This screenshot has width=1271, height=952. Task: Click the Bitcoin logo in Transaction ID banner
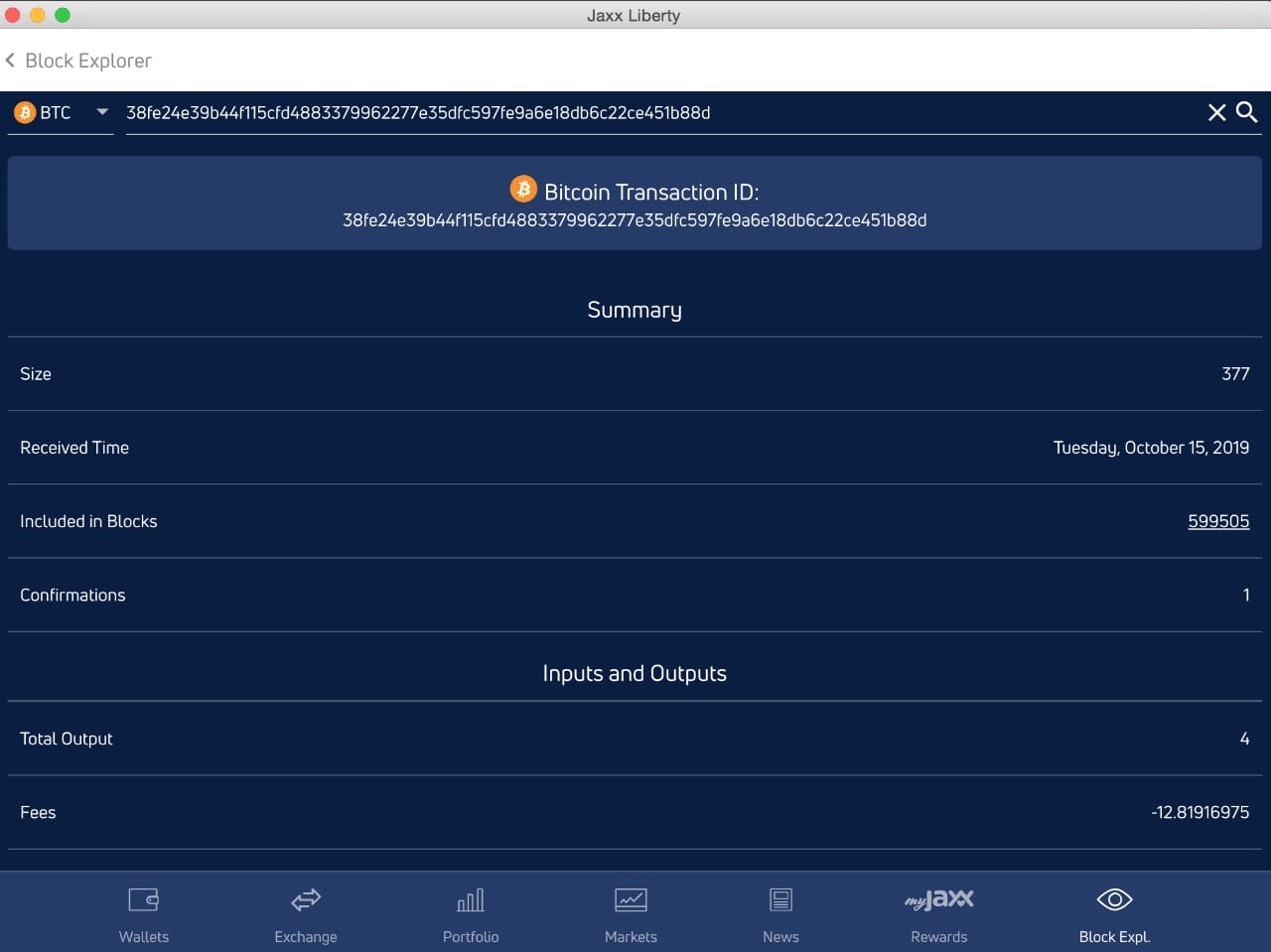(x=523, y=189)
